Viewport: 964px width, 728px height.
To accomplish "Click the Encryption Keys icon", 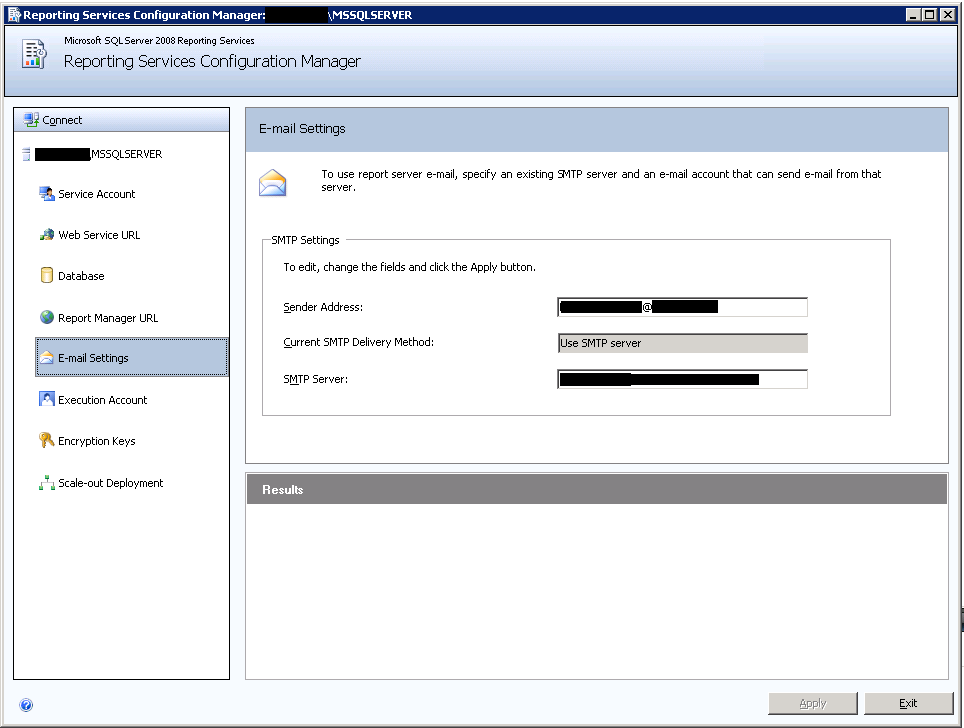I will click(47, 440).
